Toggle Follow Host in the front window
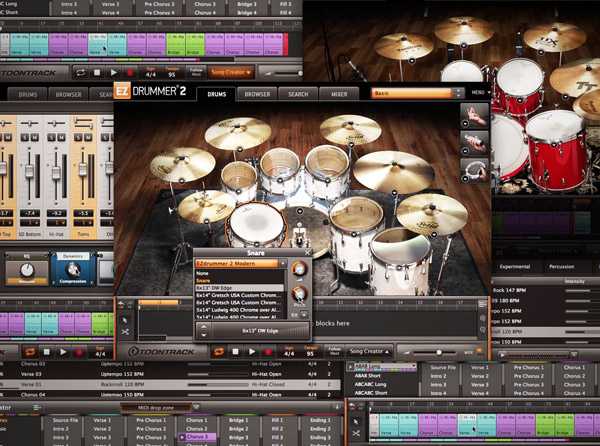 click(334, 351)
